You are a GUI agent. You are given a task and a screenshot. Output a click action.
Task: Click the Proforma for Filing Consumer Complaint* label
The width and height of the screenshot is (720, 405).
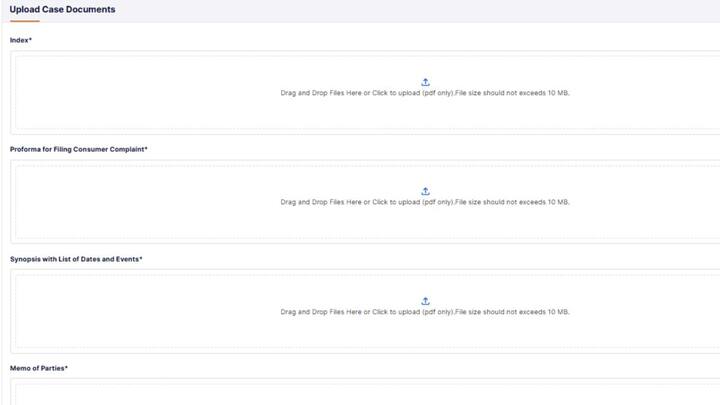tap(79, 149)
